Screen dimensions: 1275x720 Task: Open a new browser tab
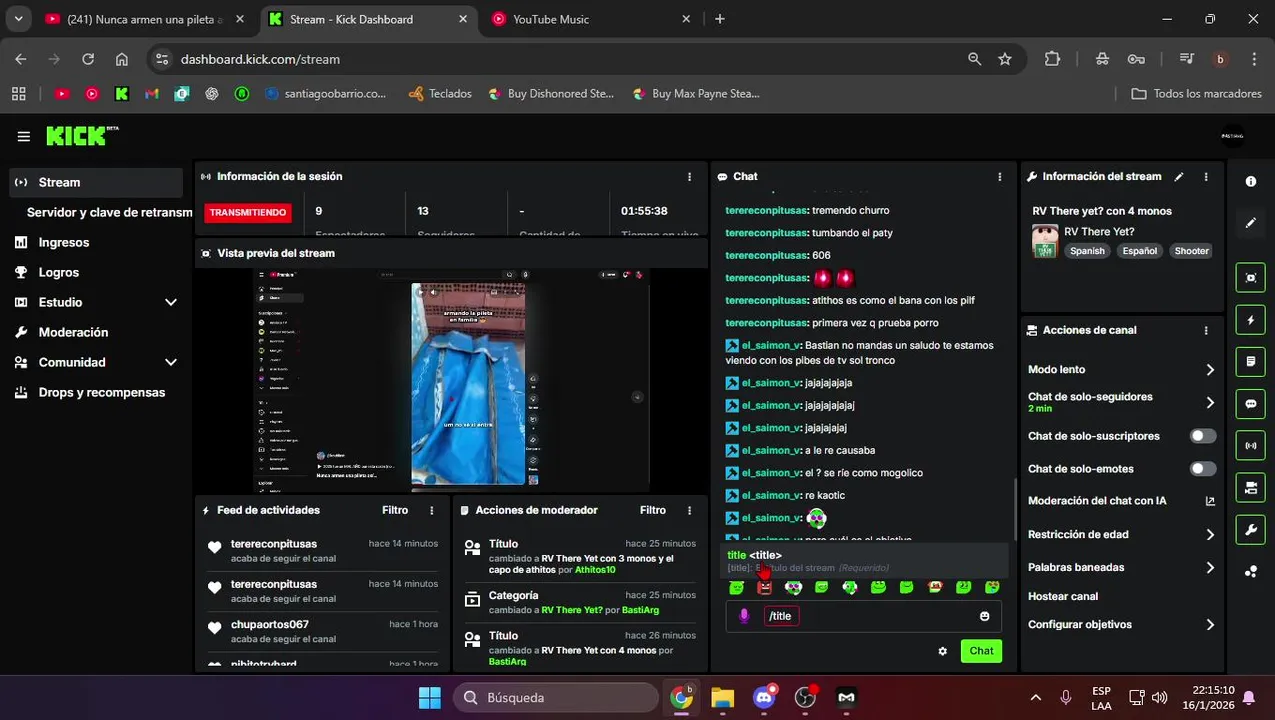pos(719,19)
